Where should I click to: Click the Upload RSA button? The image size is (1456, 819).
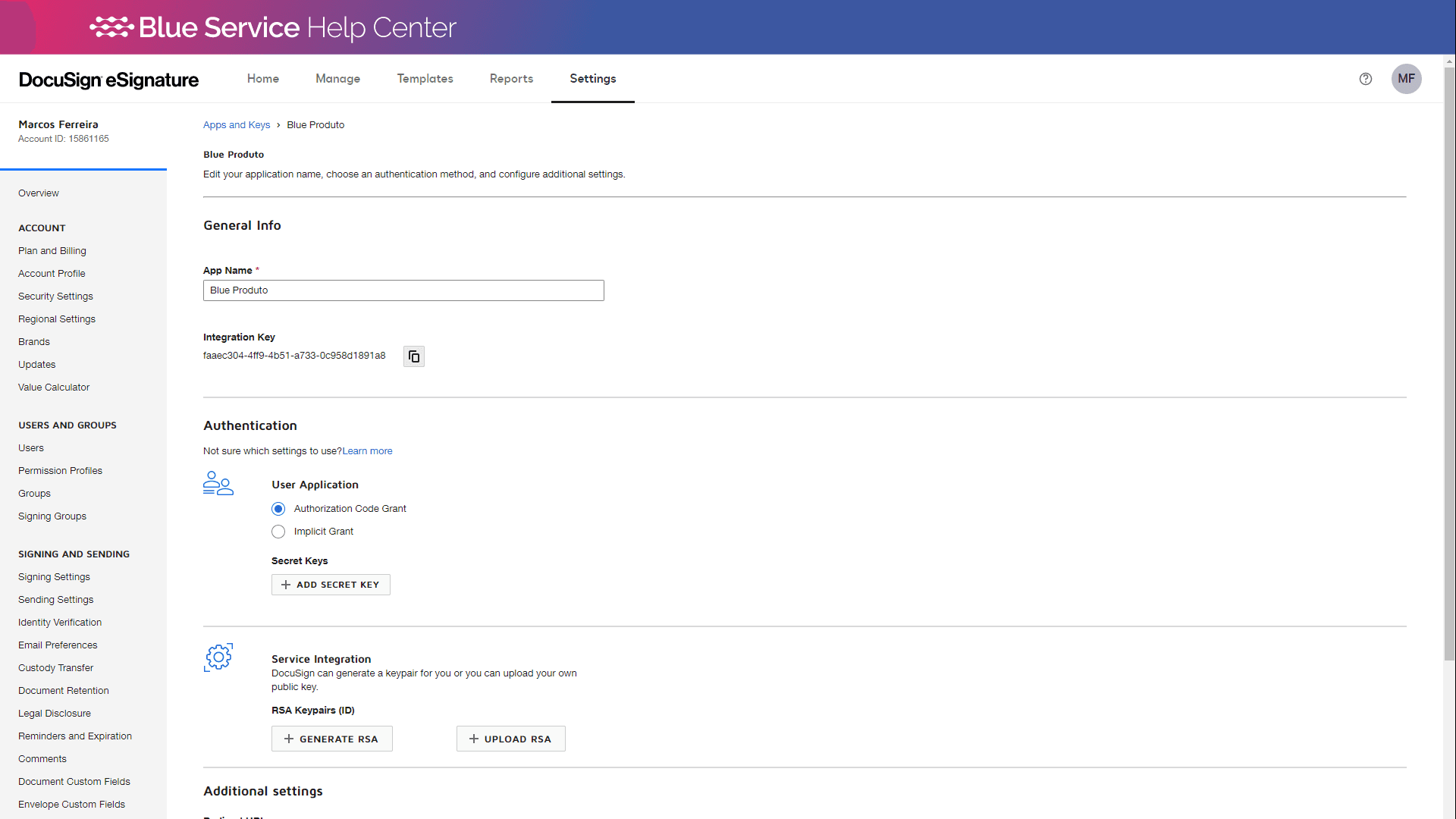point(510,739)
